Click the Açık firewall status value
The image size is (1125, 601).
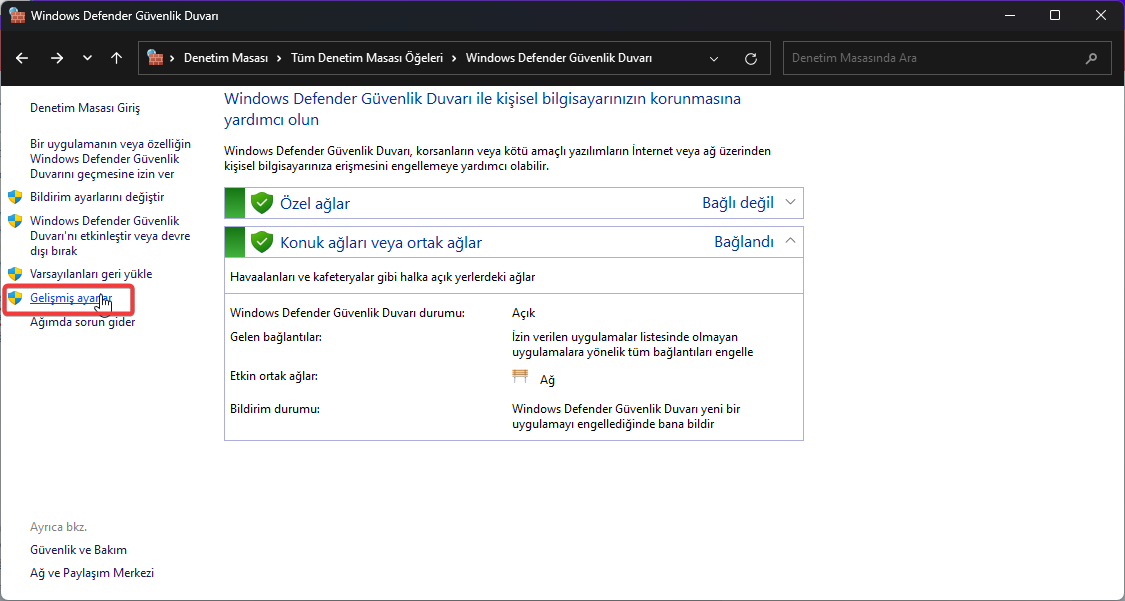click(524, 313)
